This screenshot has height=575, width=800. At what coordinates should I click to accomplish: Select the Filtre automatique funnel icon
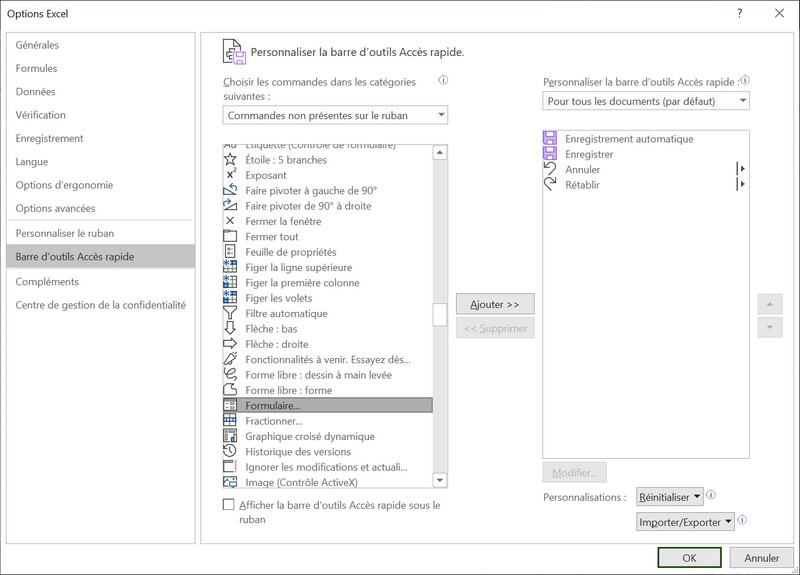coord(230,313)
